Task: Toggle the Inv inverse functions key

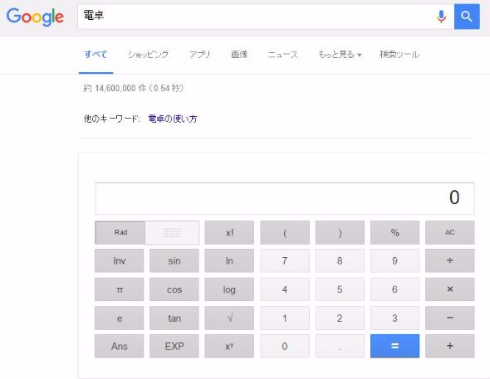Action: pos(119,261)
